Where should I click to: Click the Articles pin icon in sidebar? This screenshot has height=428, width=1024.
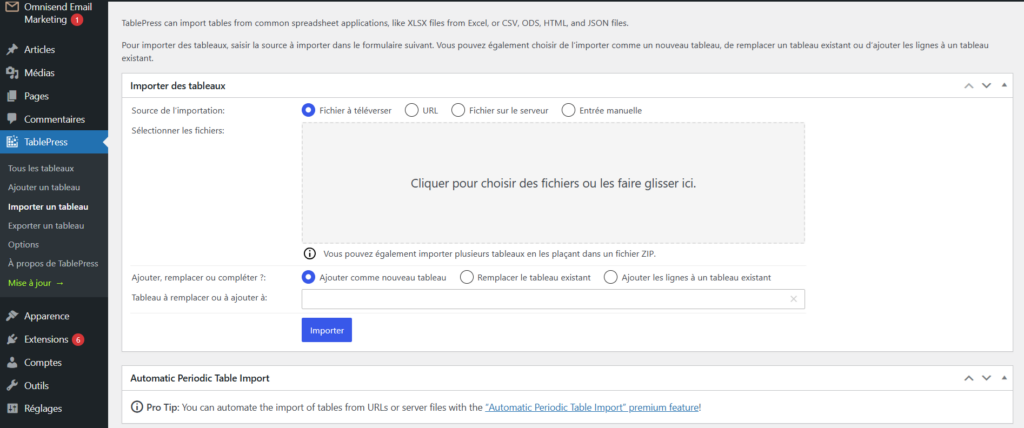click(12, 49)
